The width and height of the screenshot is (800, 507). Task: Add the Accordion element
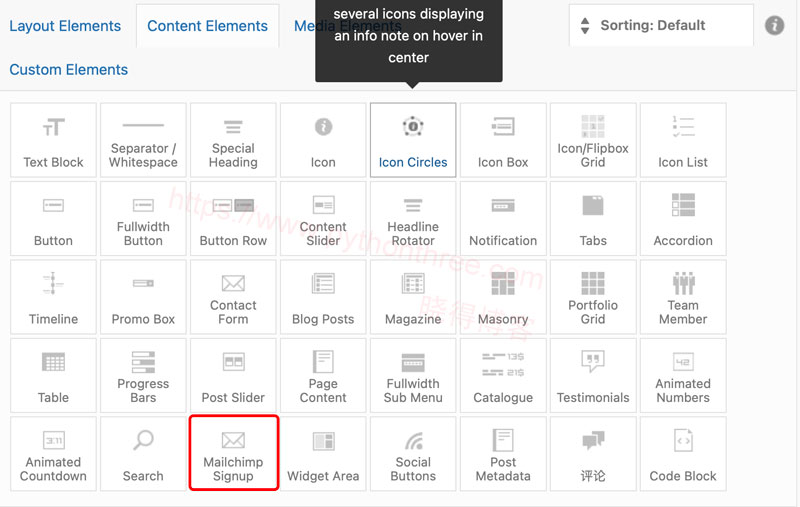coord(683,218)
